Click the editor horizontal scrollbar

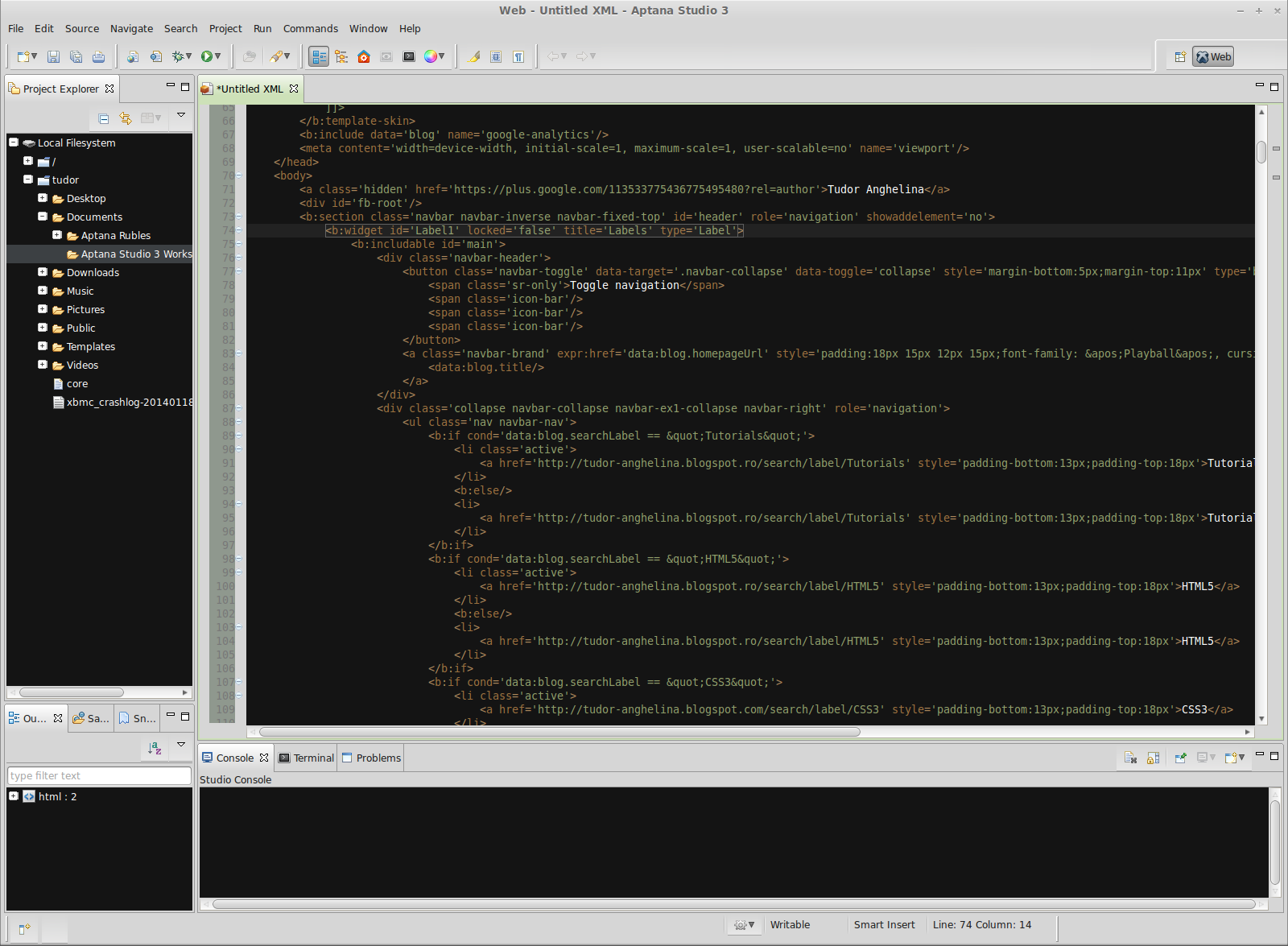(559, 732)
